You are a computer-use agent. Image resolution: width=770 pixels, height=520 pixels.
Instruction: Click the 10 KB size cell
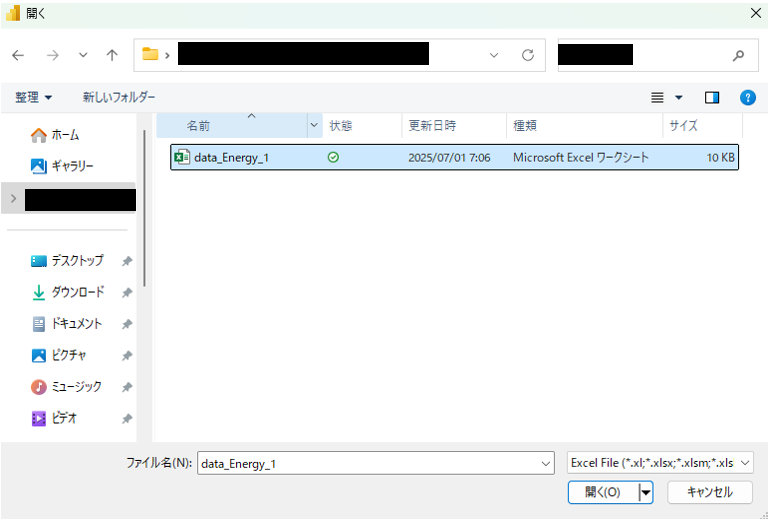pos(720,158)
